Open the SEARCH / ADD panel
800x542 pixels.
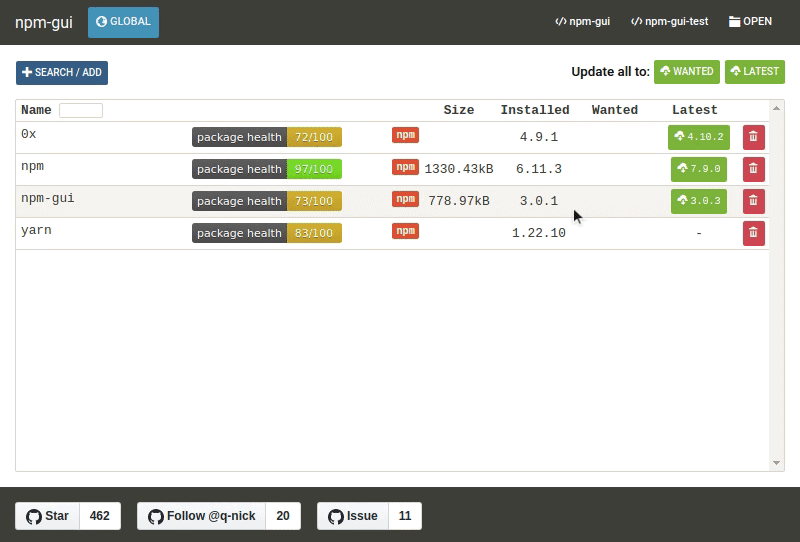point(62,72)
